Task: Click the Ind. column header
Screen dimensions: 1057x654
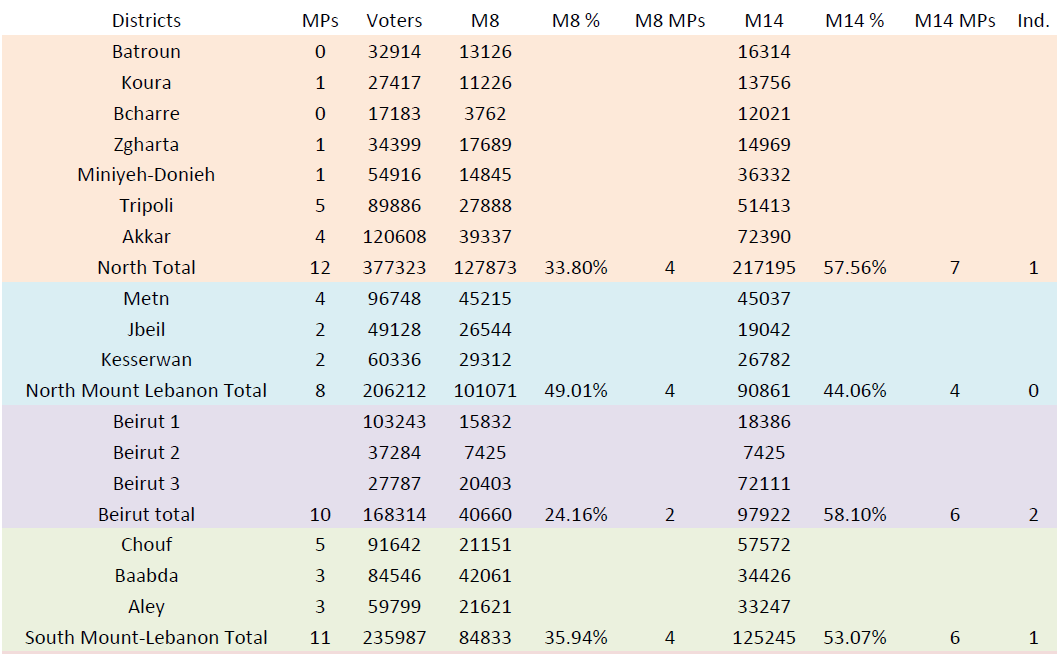Action: [1033, 20]
